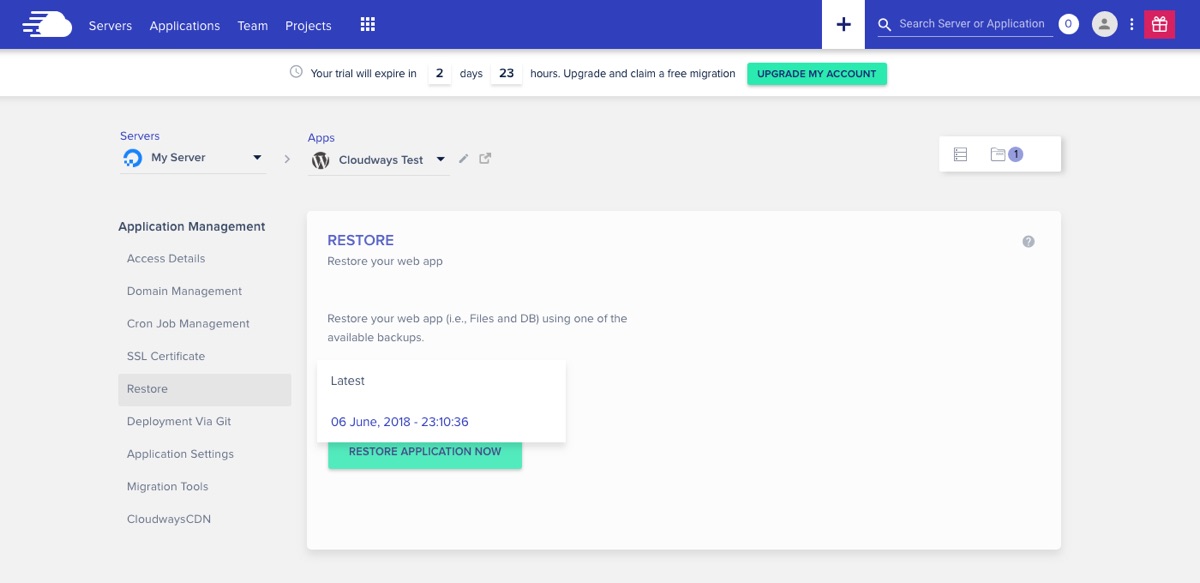This screenshot has width=1200, height=583.
Task: Click the WordPress icon beside Cloudways Test
Action: [x=320, y=160]
